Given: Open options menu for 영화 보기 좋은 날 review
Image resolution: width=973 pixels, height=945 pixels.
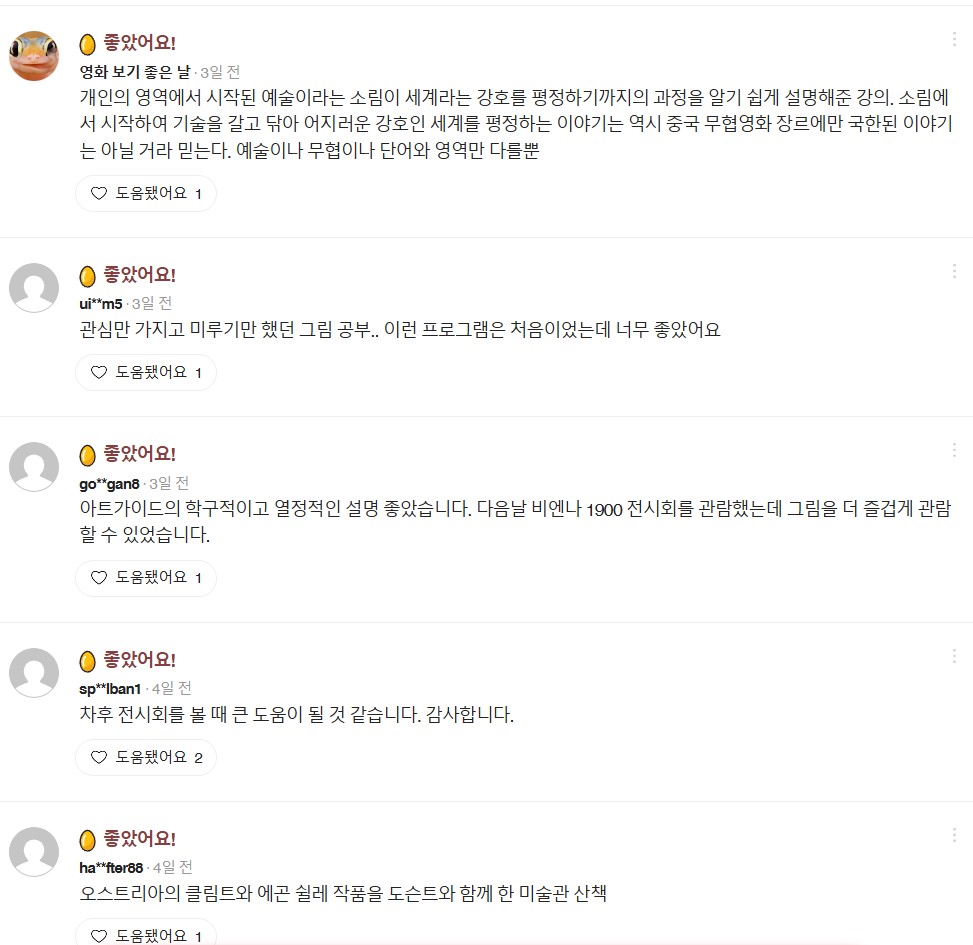Looking at the screenshot, I should pyautogui.click(x=954, y=40).
